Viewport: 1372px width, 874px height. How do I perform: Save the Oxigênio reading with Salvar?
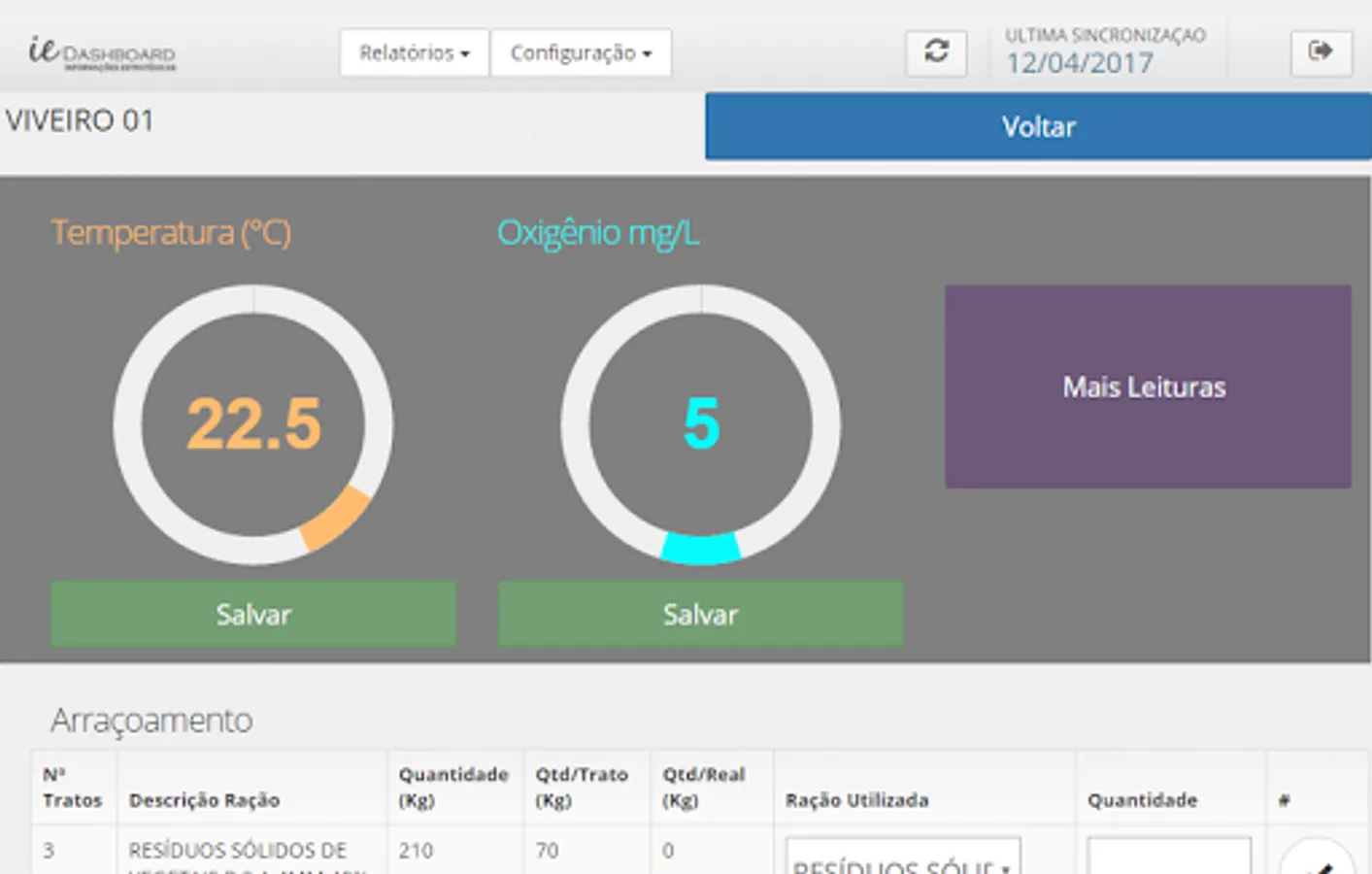click(700, 614)
